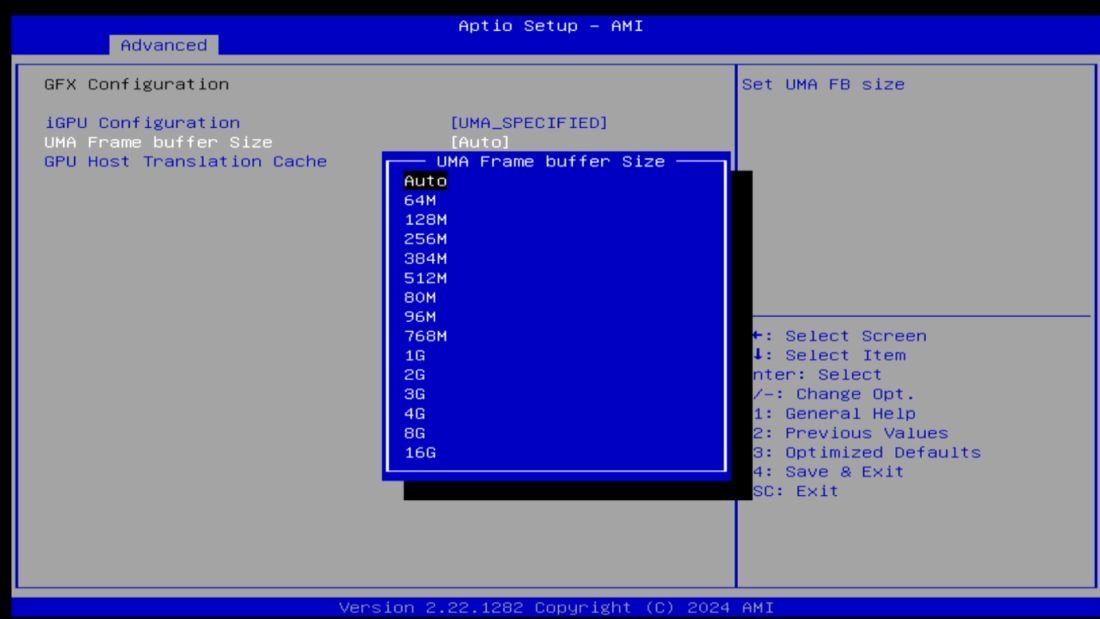Image resolution: width=1100 pixels, height=619 pixels.
Task: Pick the 3G option in the list
Action: click(x=415, y=394)
